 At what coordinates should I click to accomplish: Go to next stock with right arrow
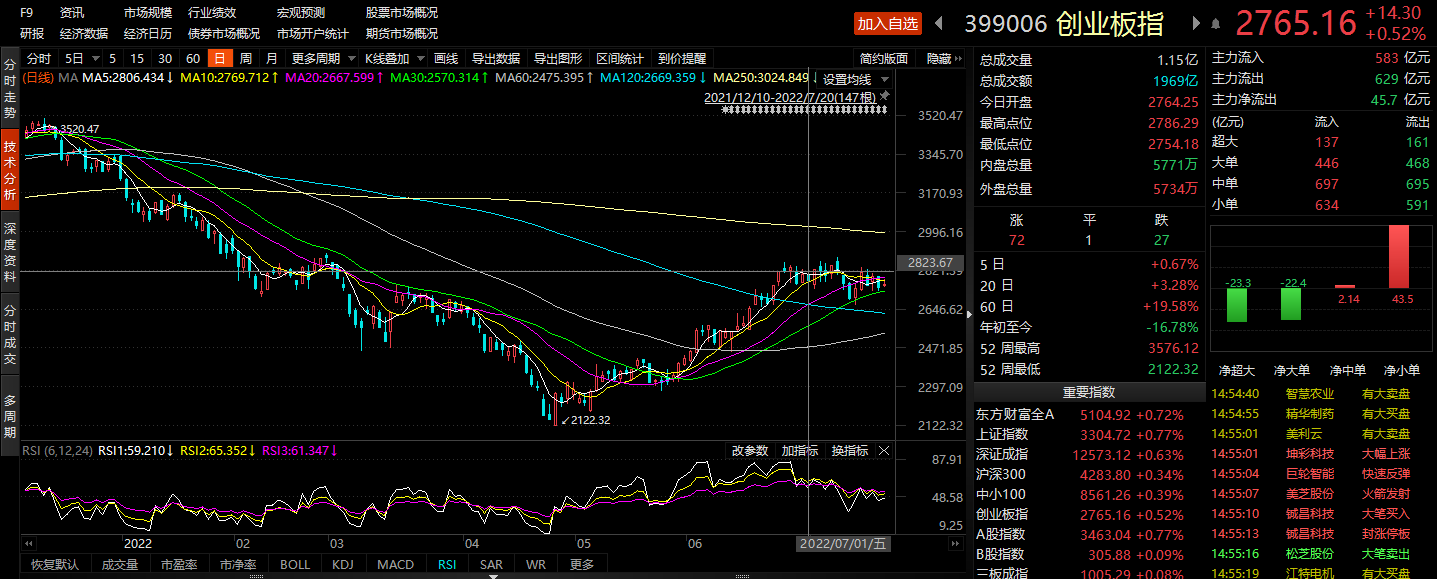[1195, 23]
